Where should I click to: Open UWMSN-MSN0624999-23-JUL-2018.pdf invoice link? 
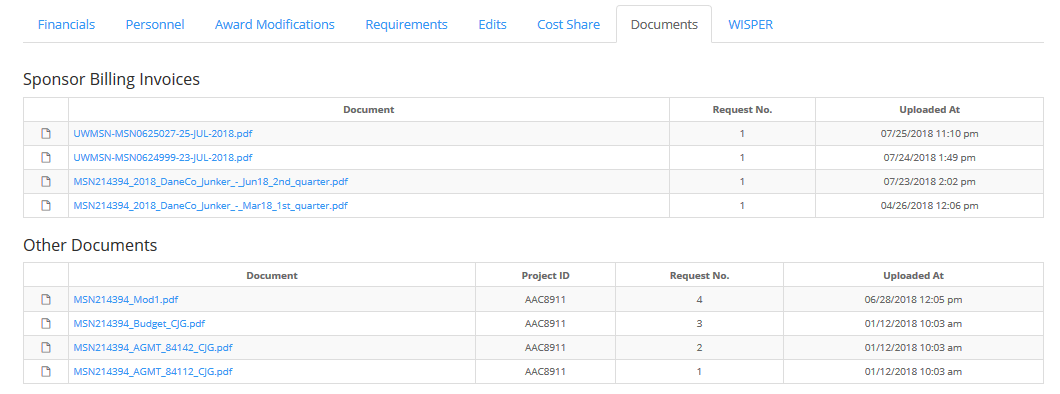(162, 157)
